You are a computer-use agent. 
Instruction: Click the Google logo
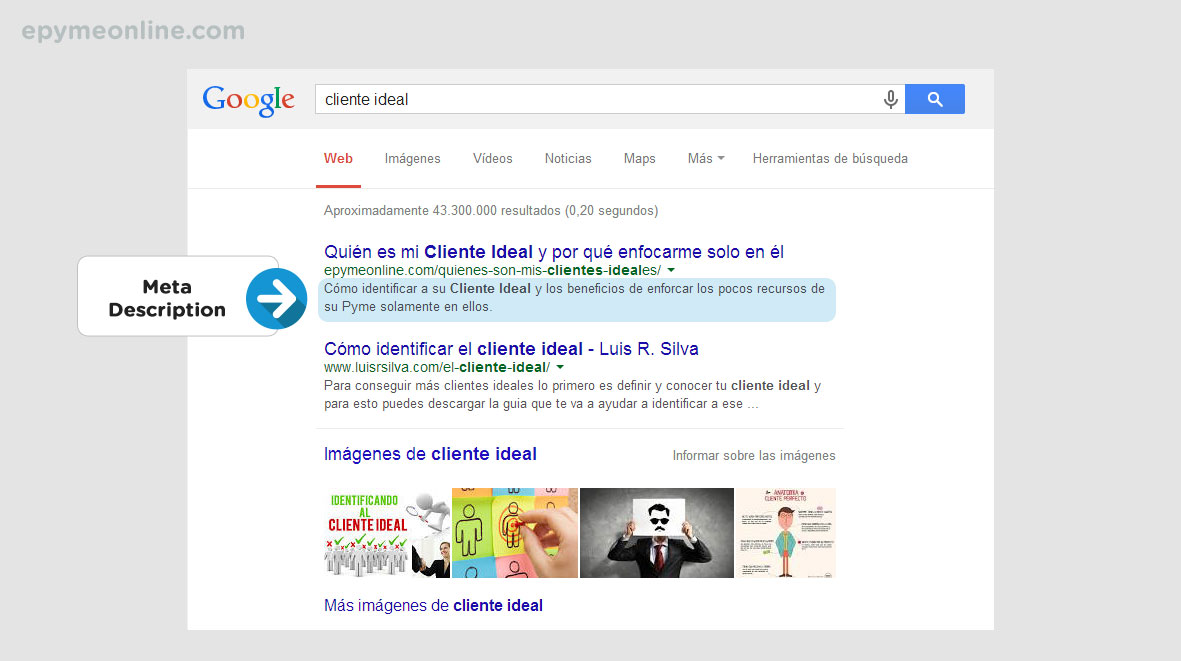pos(248,100)
